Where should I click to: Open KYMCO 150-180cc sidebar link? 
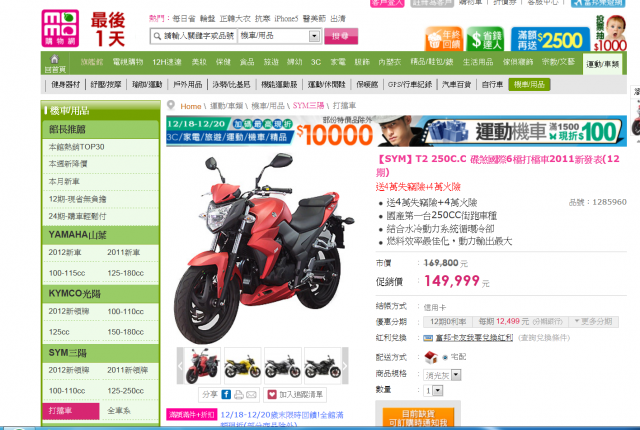point(125,332)
